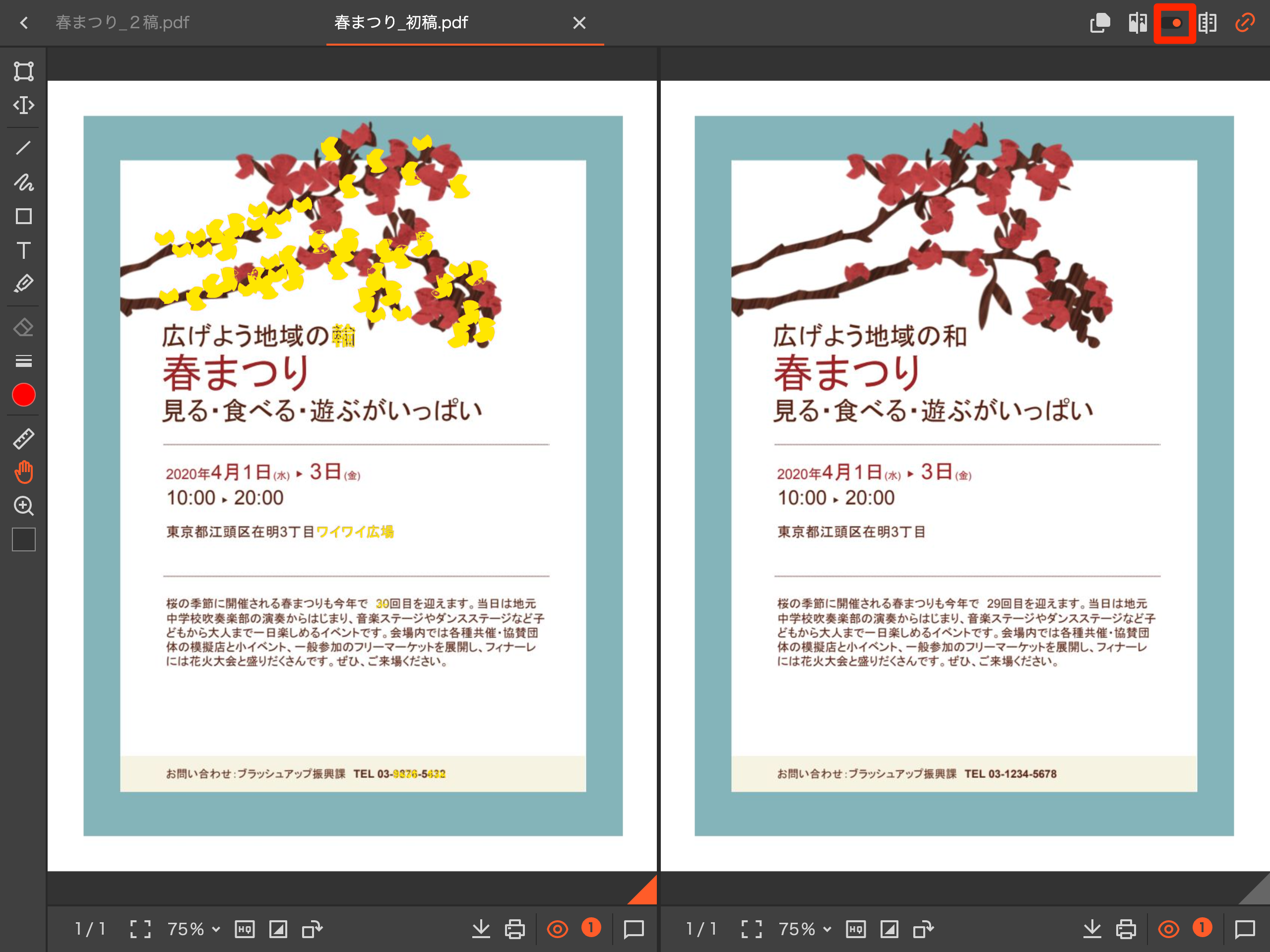Image resolution: width=1270 pixels, height=952 pixels.
Task: Open the red pen color swatch
Action: click(23, 395)
